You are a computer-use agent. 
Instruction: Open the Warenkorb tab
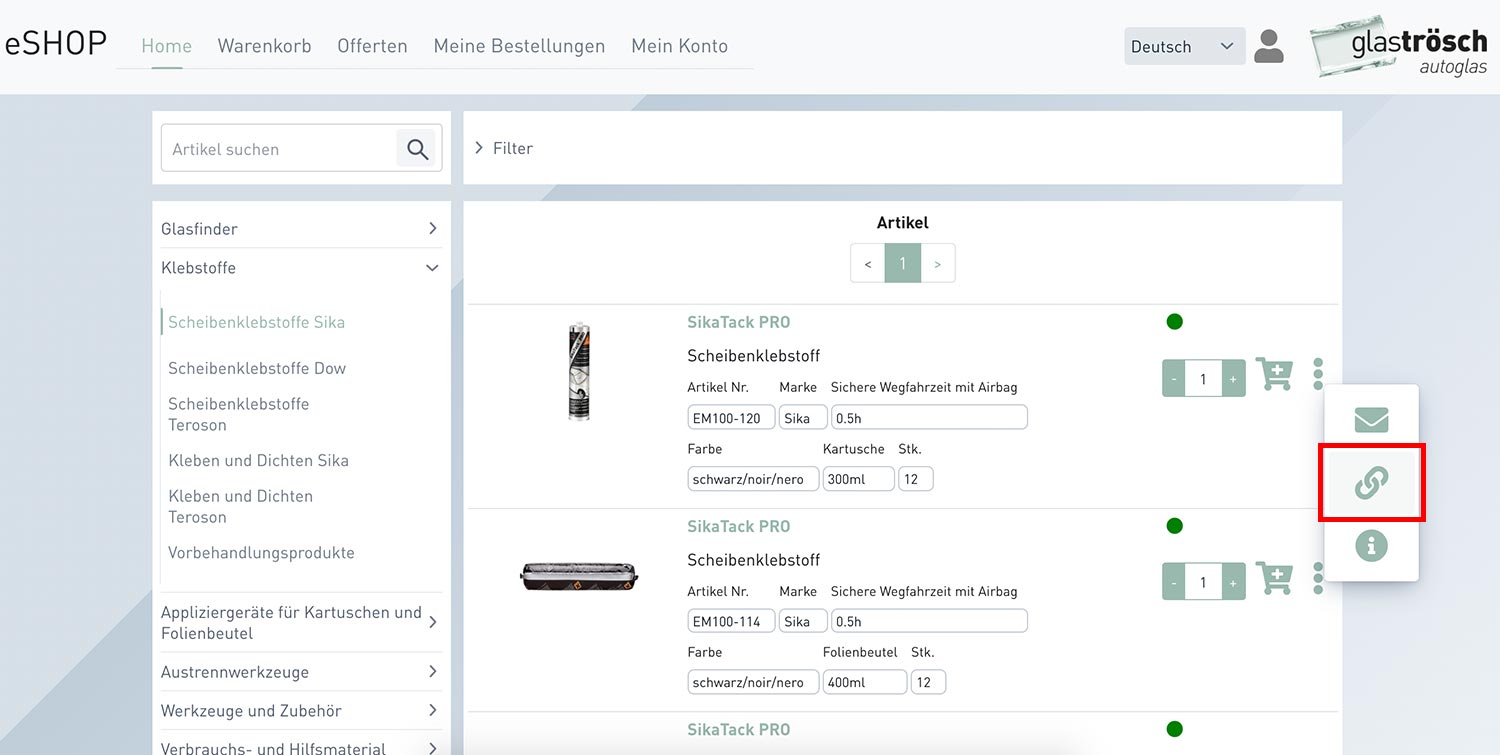pos(264,46)
